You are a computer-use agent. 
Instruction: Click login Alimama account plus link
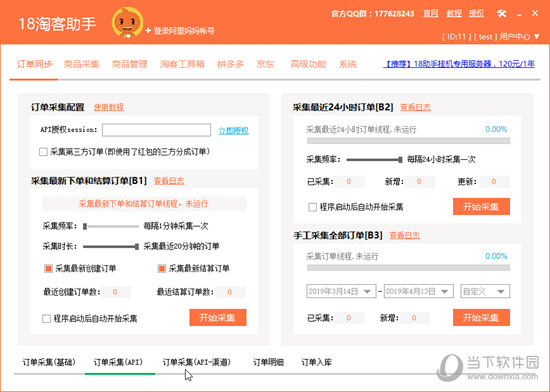[x=180, y=31]
